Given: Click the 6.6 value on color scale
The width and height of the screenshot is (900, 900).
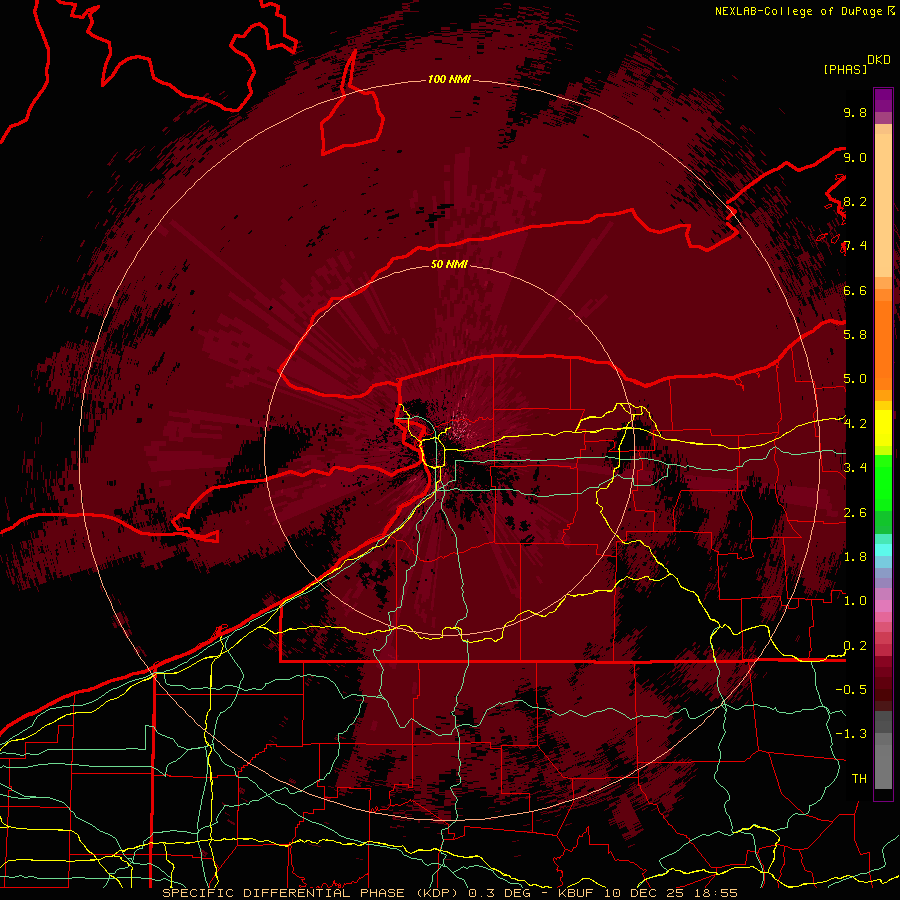Looking at the screenshot, I should (x=855, y=290).
